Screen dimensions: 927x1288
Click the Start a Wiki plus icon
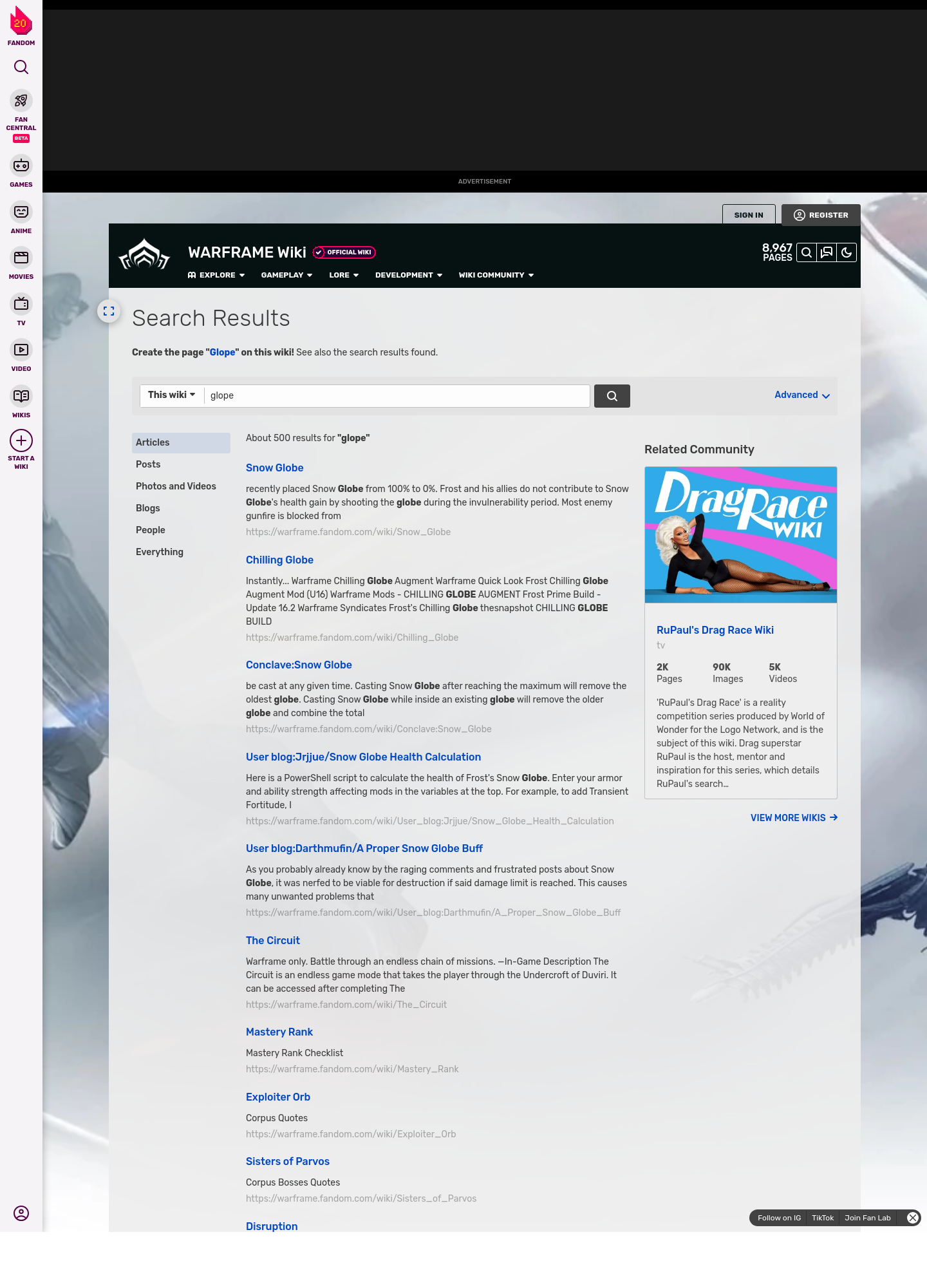[x=21, y=441]
